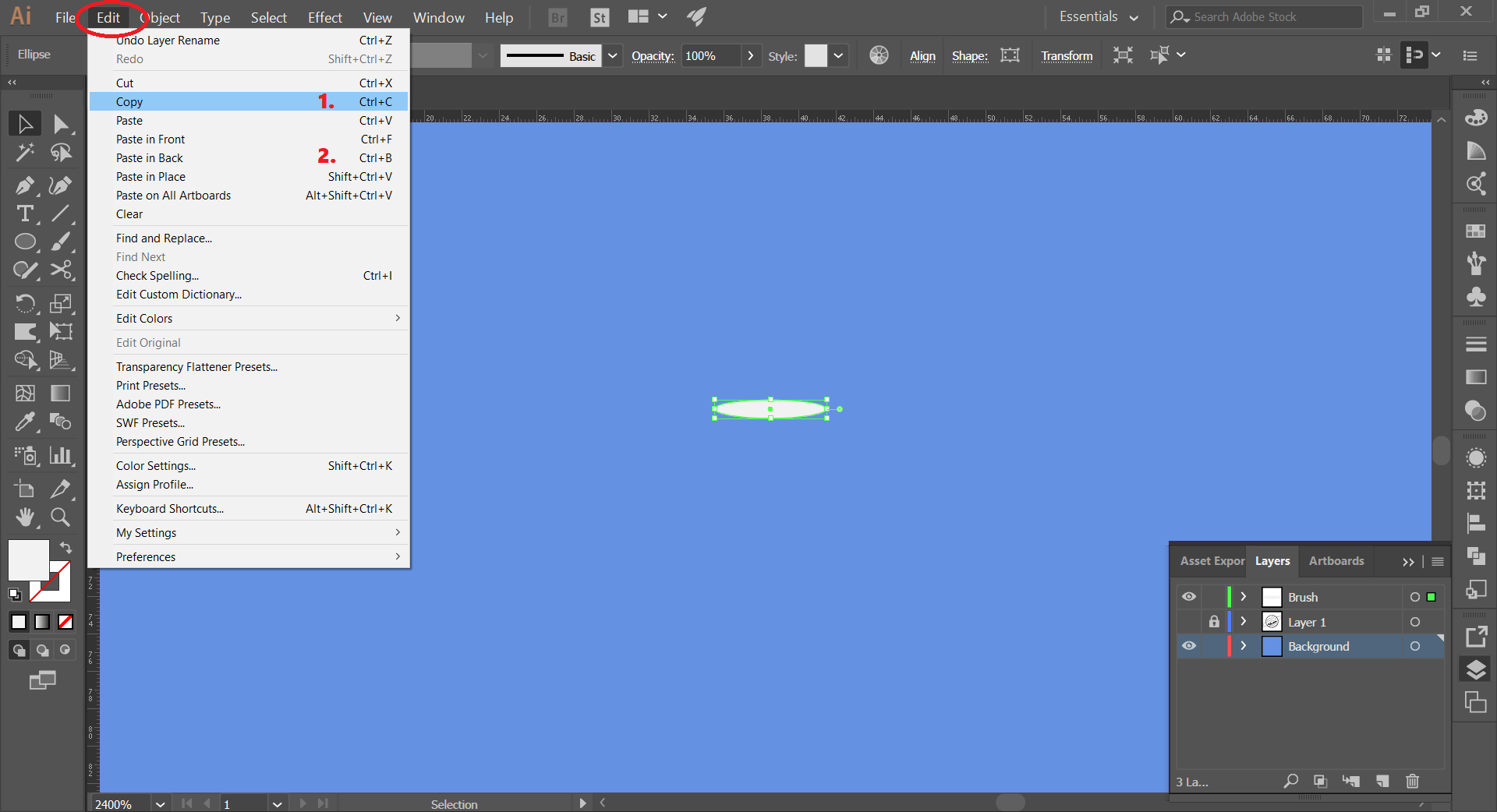Choose Paste in Back
Viewport: 1497px width, 812px height.
249,157
